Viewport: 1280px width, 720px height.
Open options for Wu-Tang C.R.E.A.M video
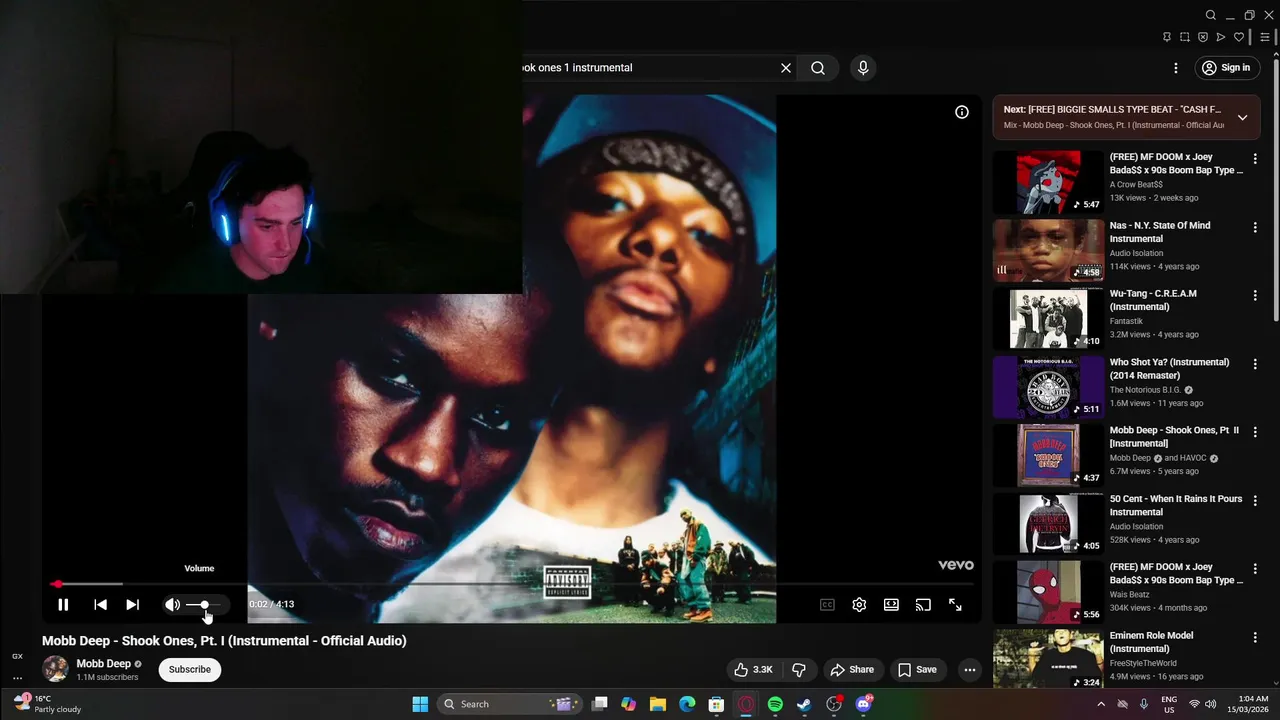pos(1255,295)
